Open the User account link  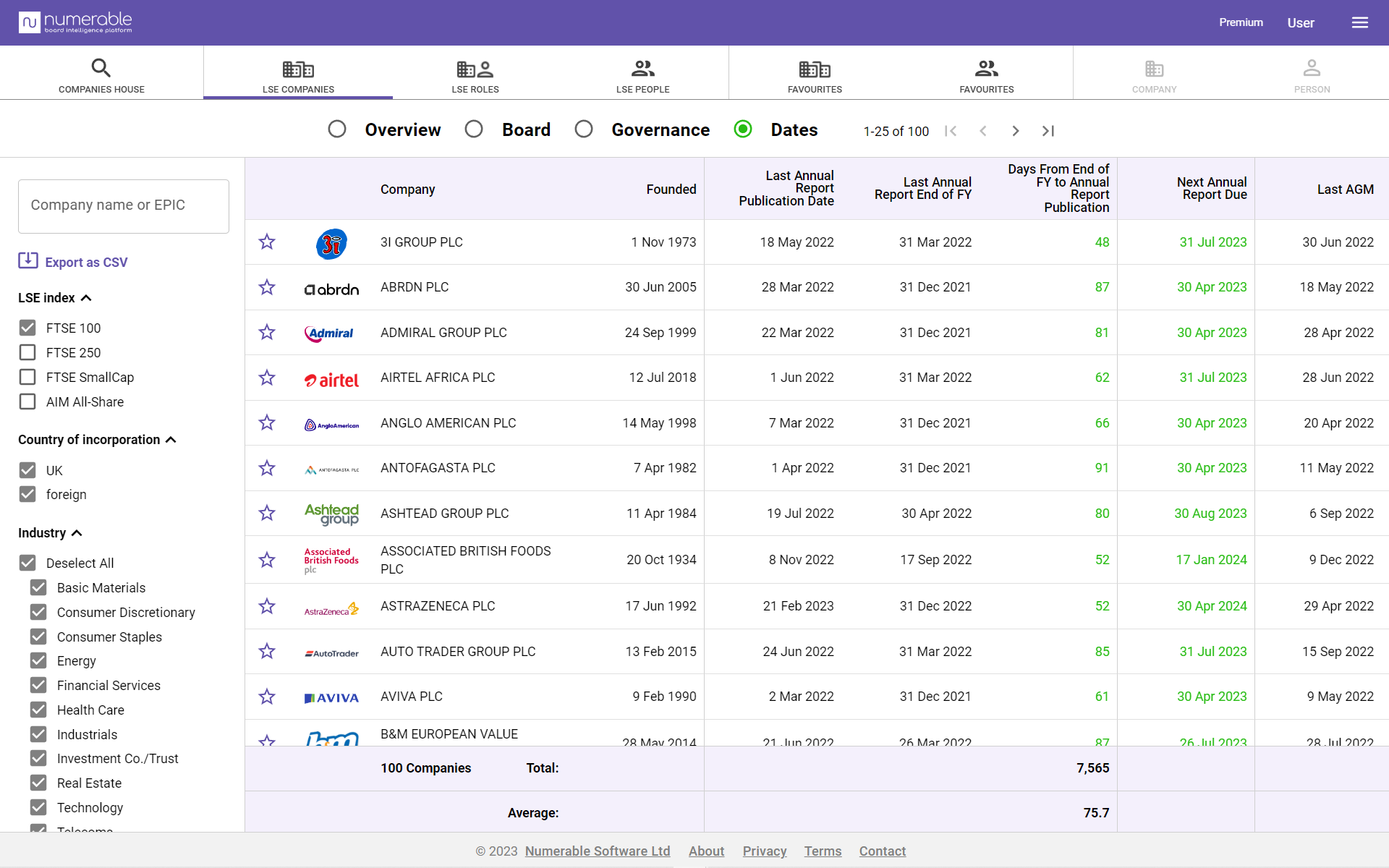click(x=1300, y=22)
